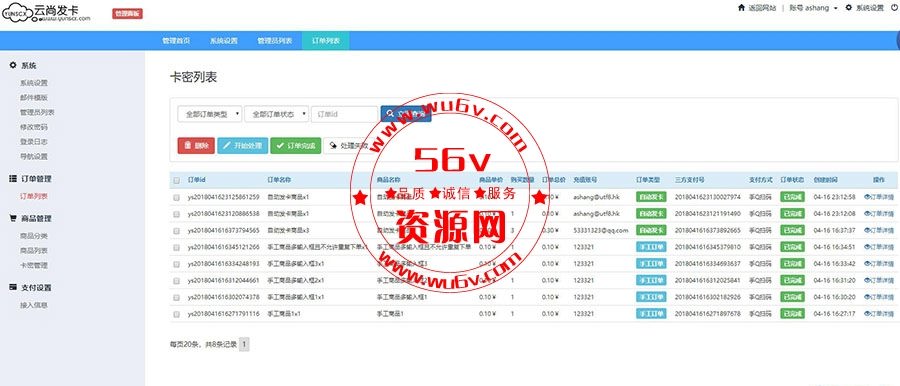Check the box for order ys2018041616334248193
Viewport: 900px width, 386px height.
pos(177,264)
